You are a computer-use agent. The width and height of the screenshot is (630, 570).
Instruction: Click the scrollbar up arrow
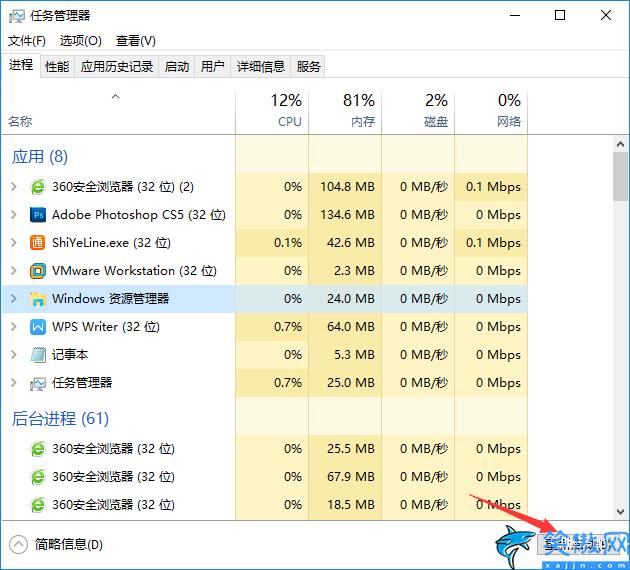coord(620,144)
